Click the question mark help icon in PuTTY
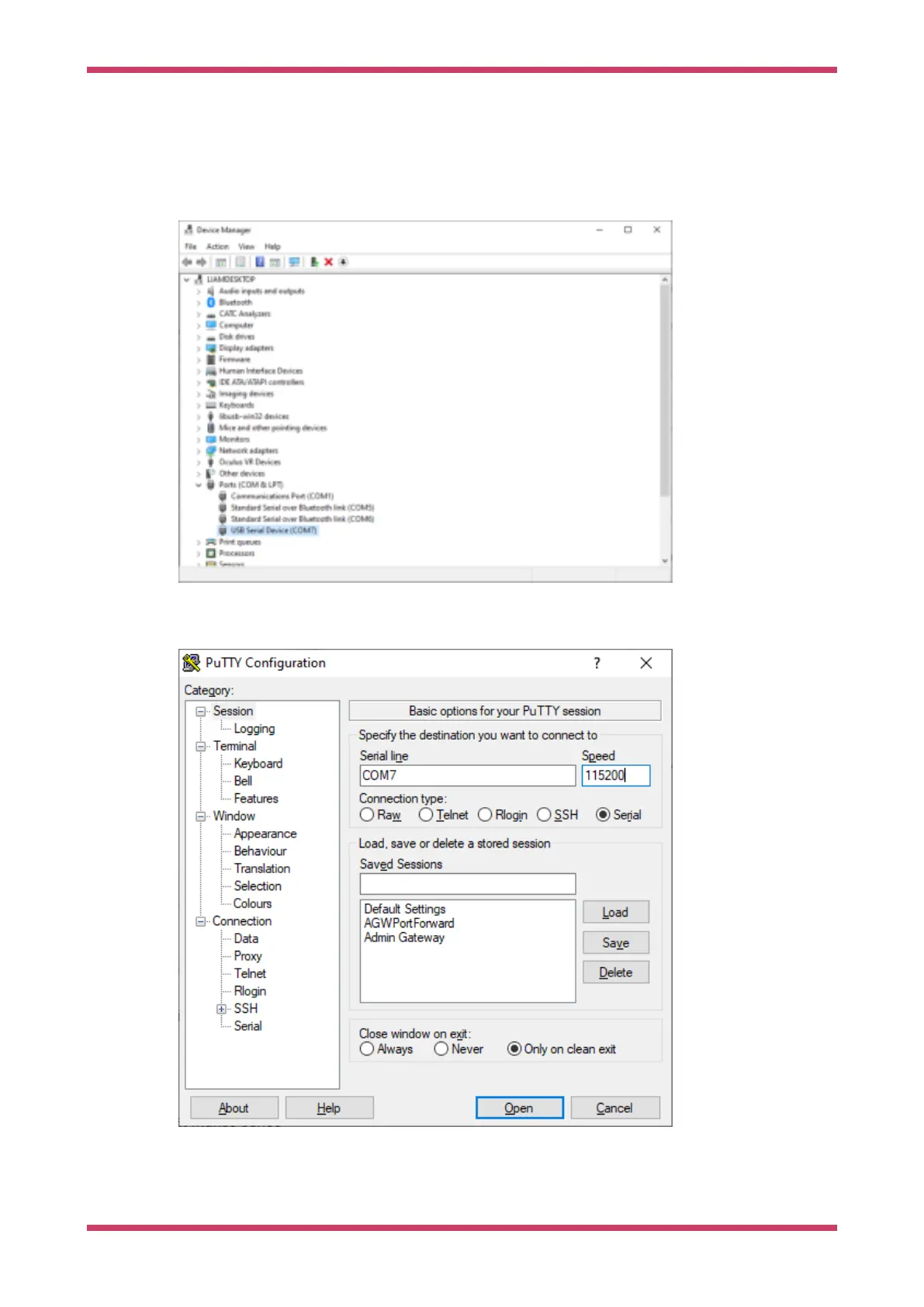 (x=597, y=663)
